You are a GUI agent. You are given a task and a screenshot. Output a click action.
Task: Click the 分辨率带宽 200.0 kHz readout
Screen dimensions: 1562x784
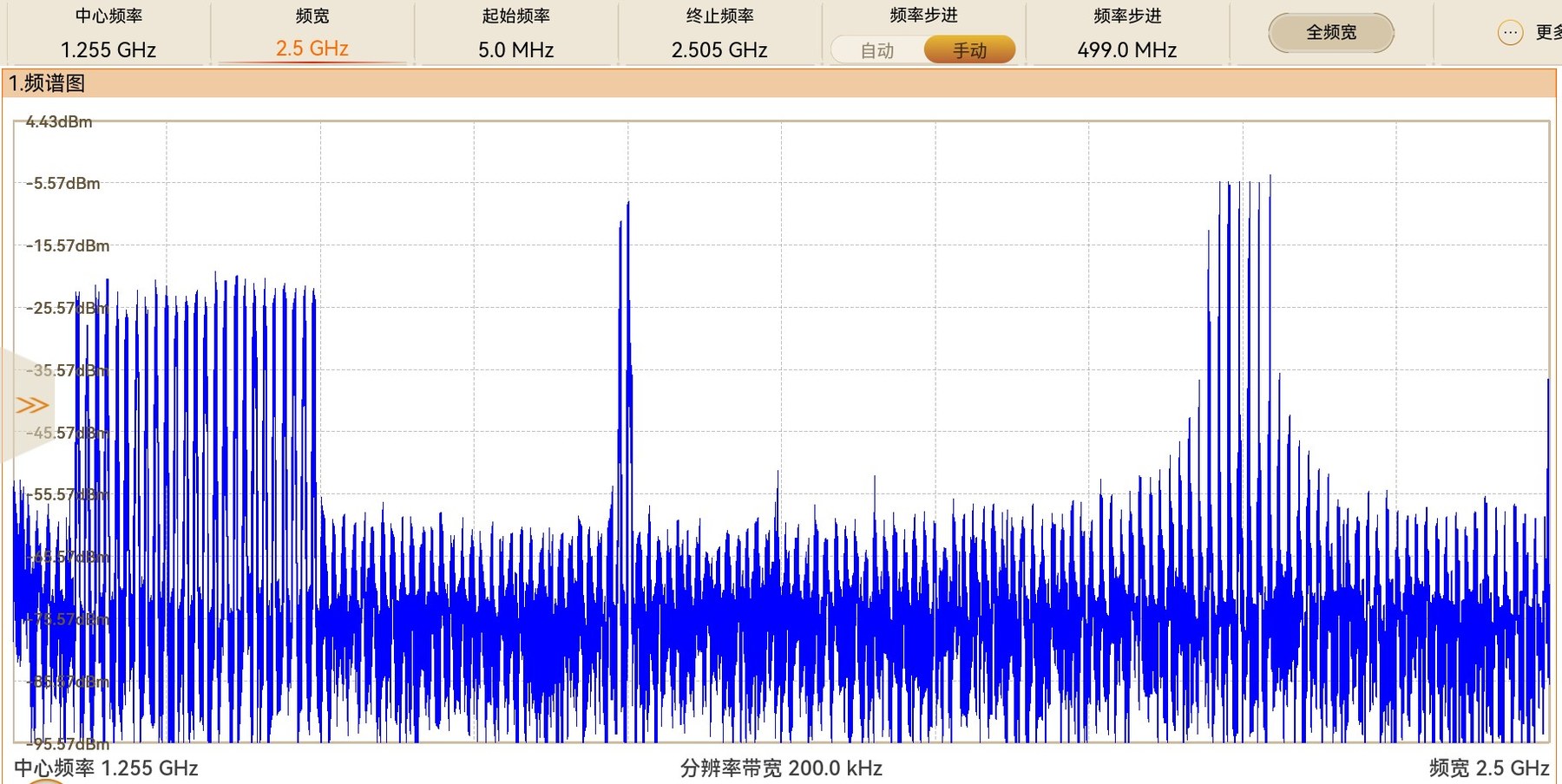[781, 768]
